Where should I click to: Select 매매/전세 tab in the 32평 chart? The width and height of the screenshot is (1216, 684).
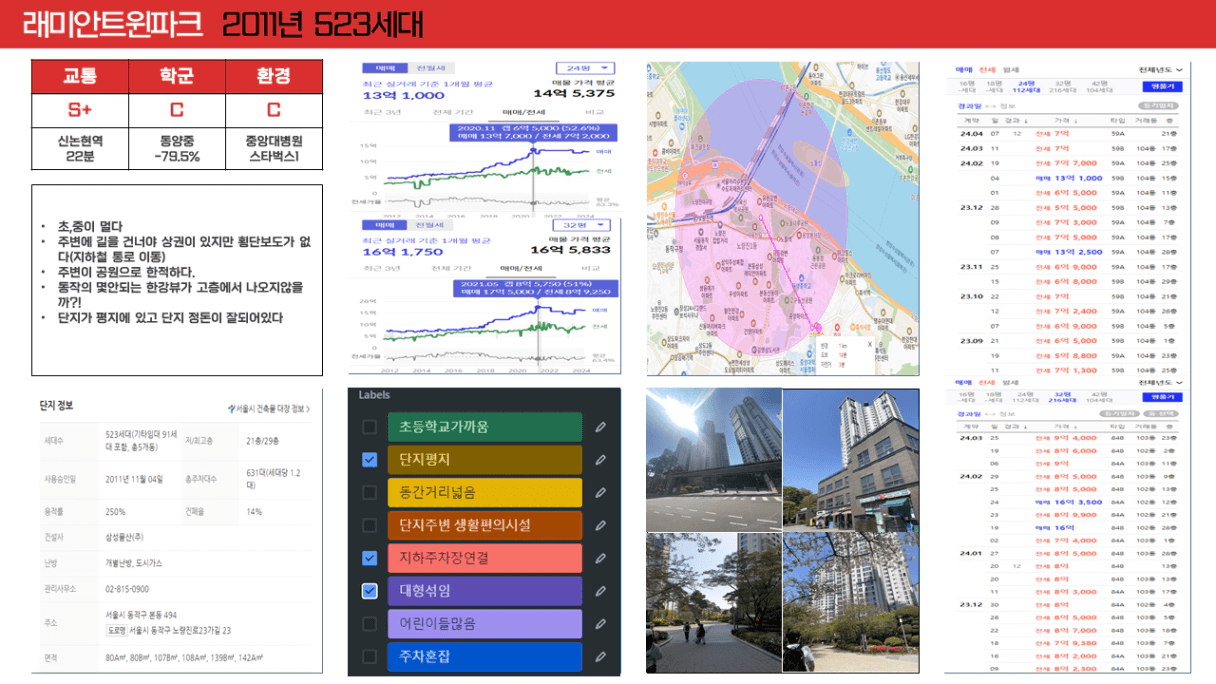pos(521,268)
